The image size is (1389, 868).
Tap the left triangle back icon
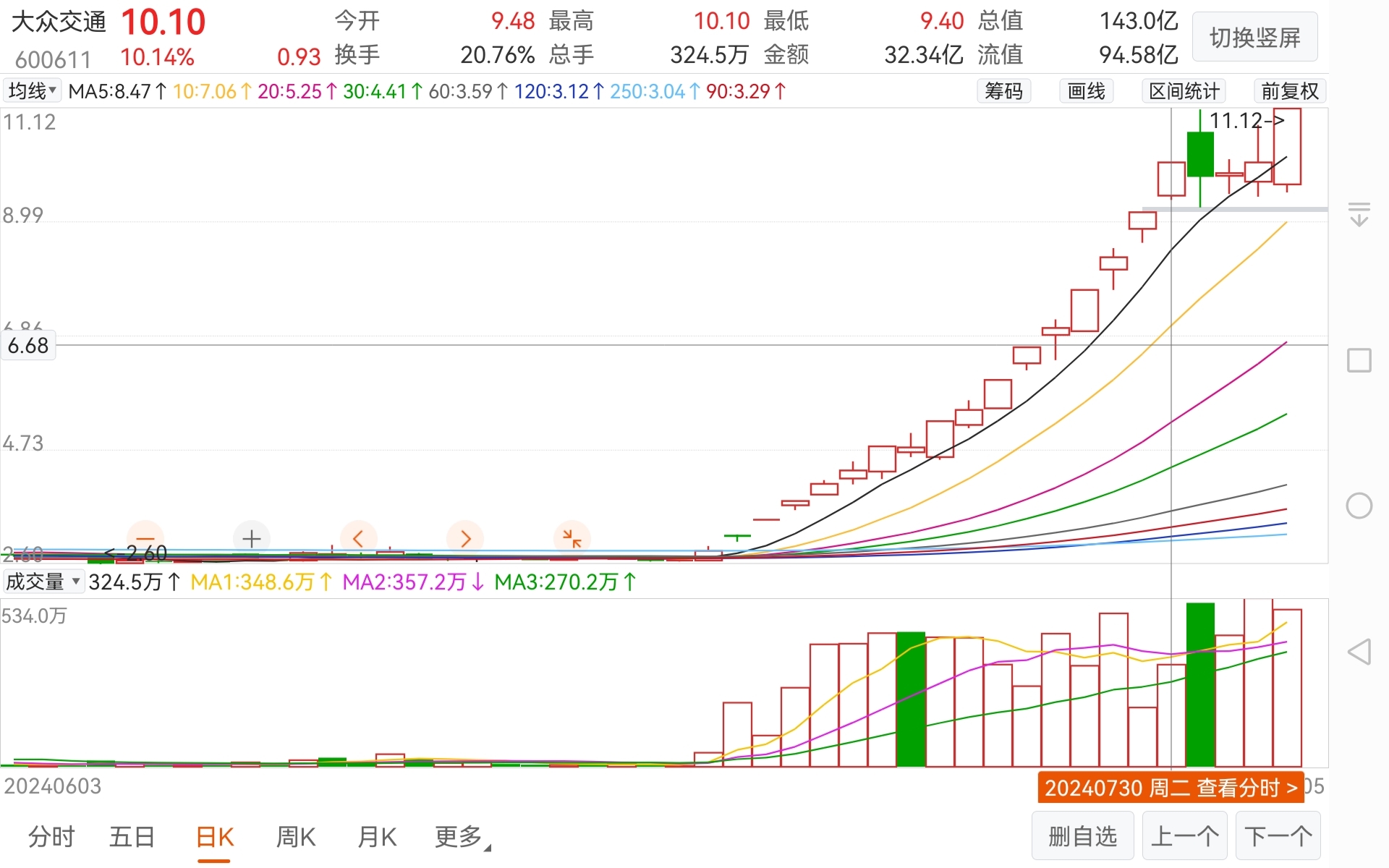point(1359,652)
